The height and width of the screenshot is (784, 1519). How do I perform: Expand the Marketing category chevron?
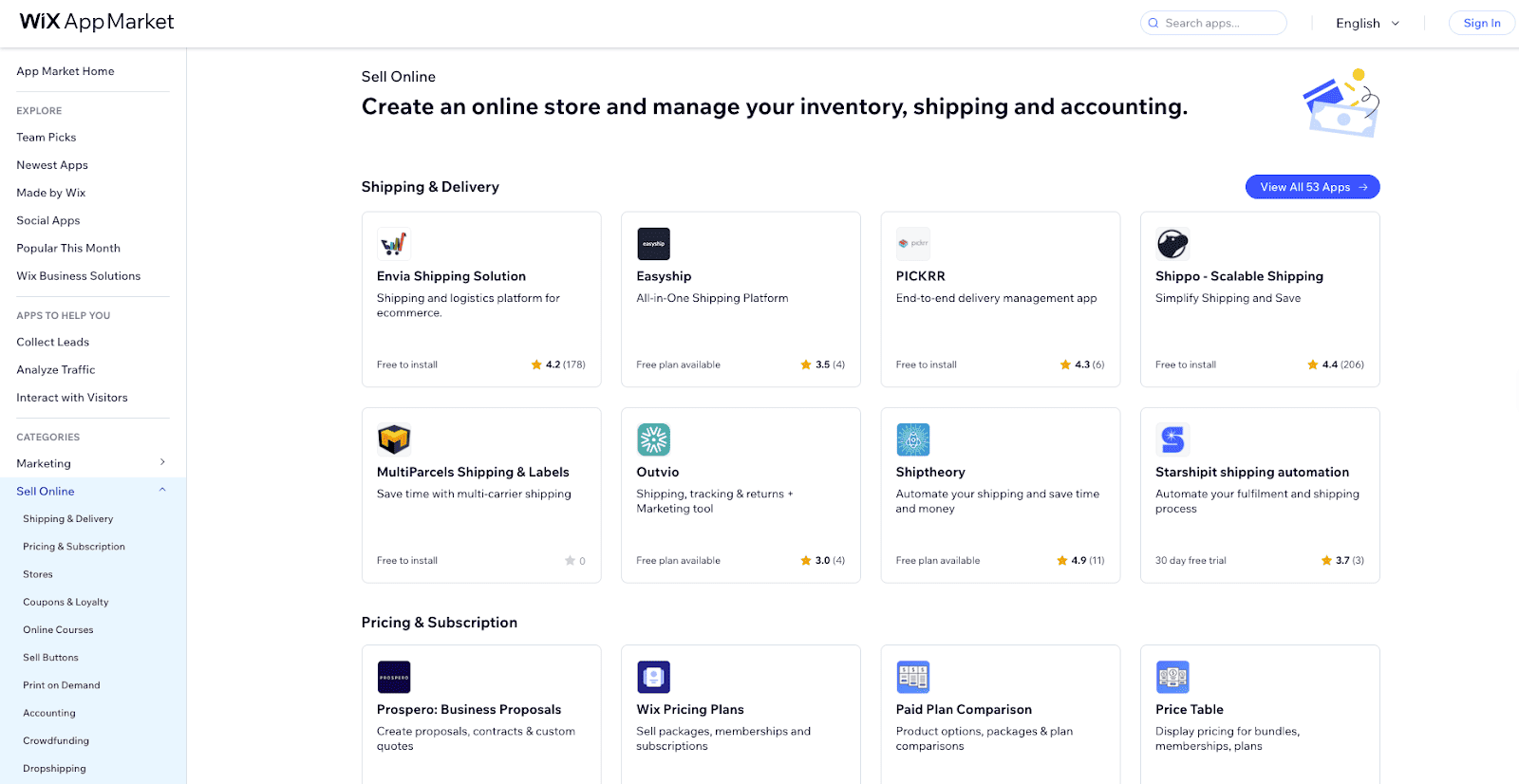162,462
